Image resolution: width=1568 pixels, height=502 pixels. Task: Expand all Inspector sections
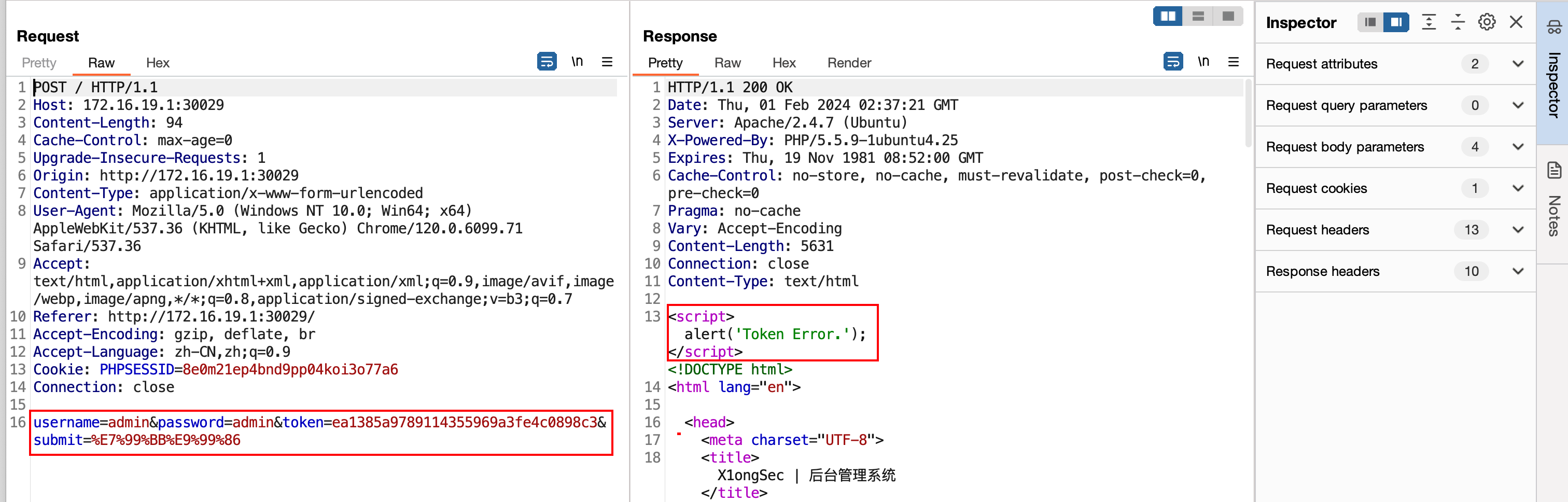[x=1429, y=22]
